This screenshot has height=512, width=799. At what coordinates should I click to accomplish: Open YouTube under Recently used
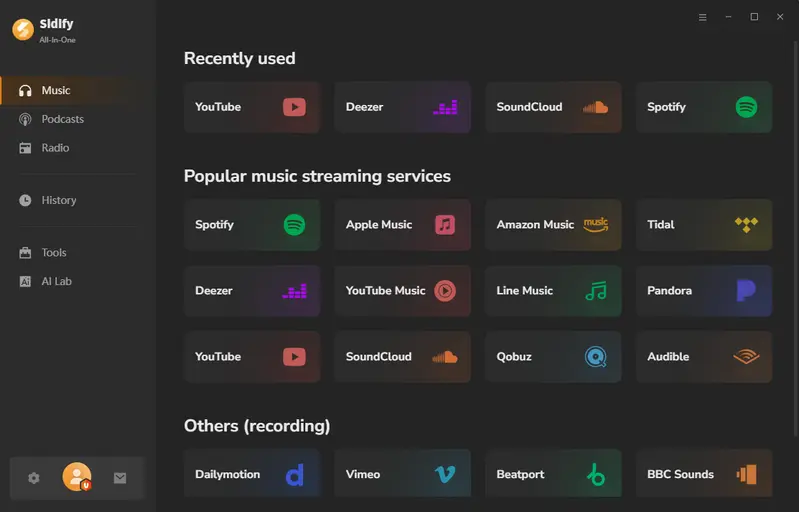pos(251,107)
